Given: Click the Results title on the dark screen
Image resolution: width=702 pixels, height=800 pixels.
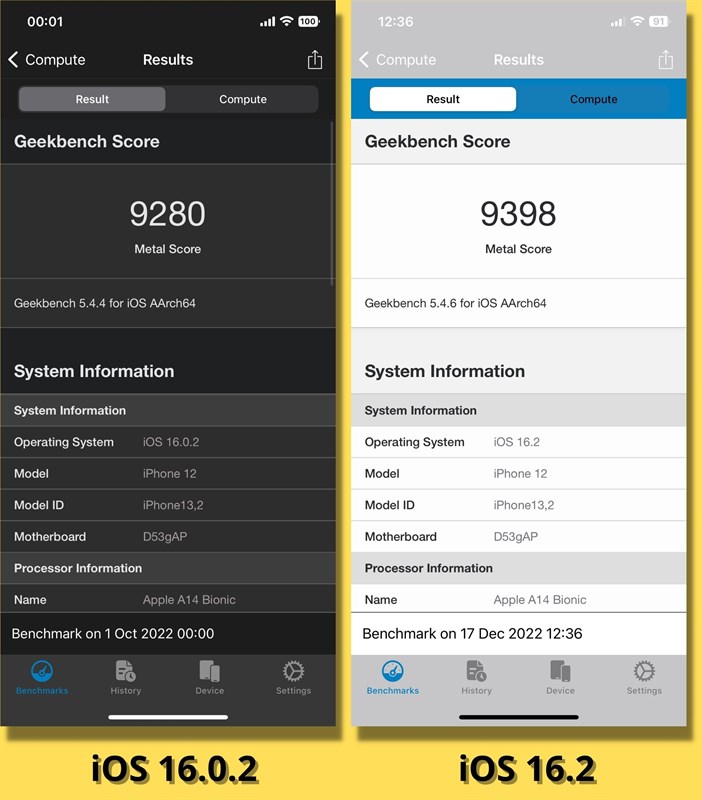Looking at the screenshot, I should click(168, 60).
